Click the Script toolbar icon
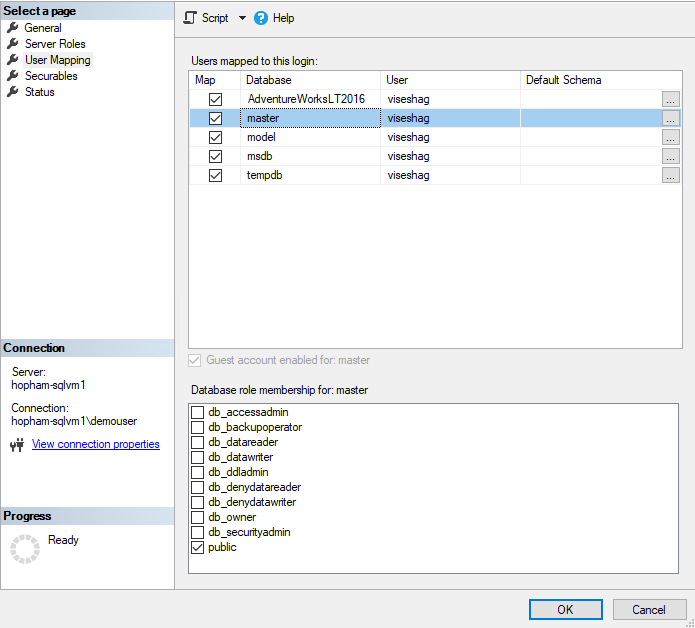Screen dimensions: 695x628 point(190,18)
